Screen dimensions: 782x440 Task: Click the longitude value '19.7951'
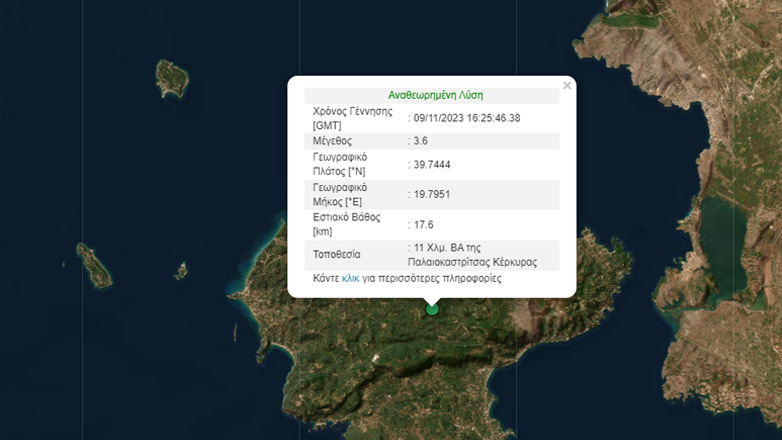tap(432, 195)
